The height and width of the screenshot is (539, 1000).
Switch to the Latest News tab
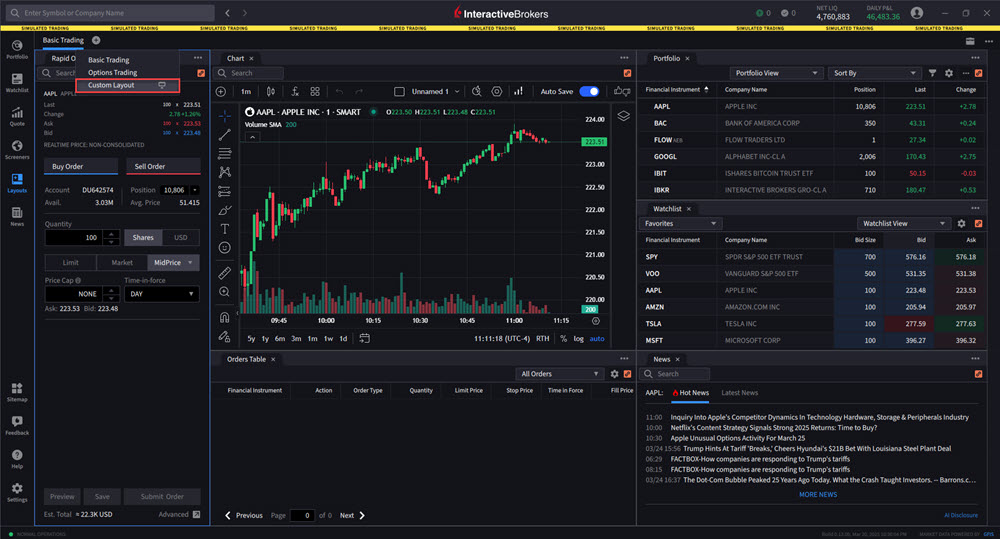click(x=740, y=393)
